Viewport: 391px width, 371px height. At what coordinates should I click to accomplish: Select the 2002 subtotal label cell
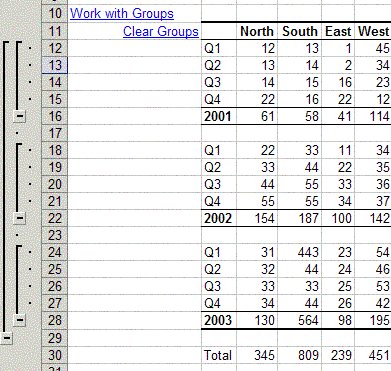click(x=219, y=218)
